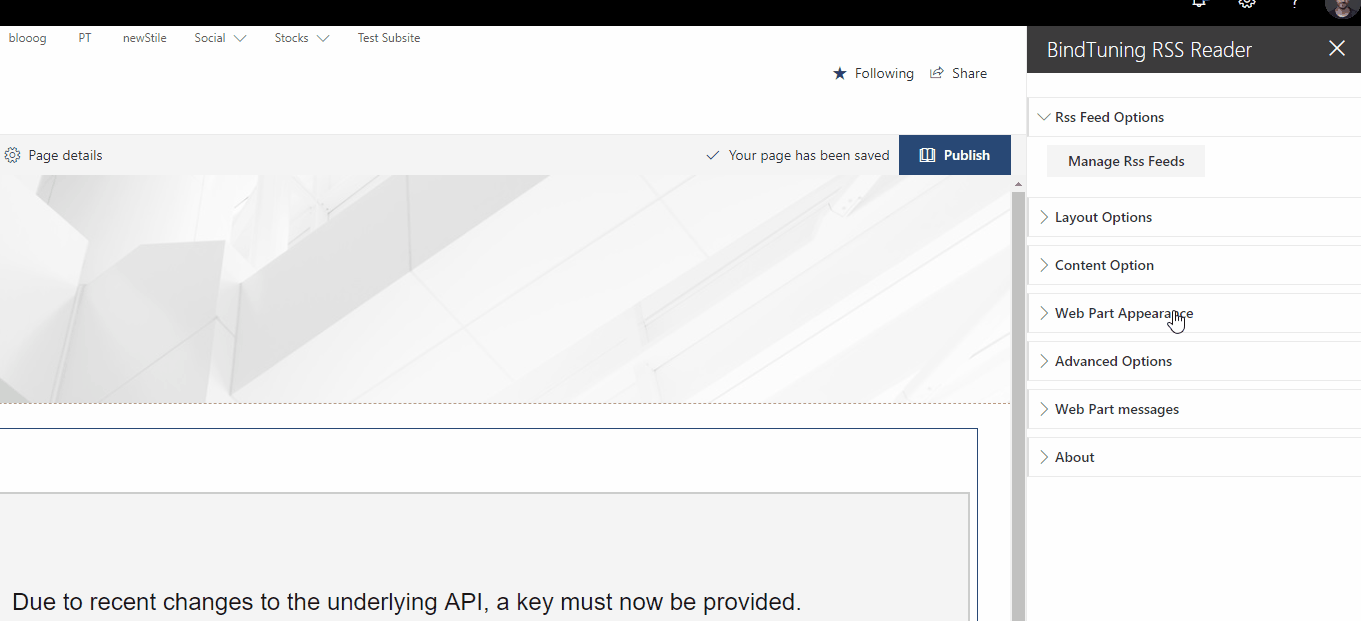This screenshot has width=1361, height=621.
Task: Click the Share arrow icon
Action: click(937, 73)
